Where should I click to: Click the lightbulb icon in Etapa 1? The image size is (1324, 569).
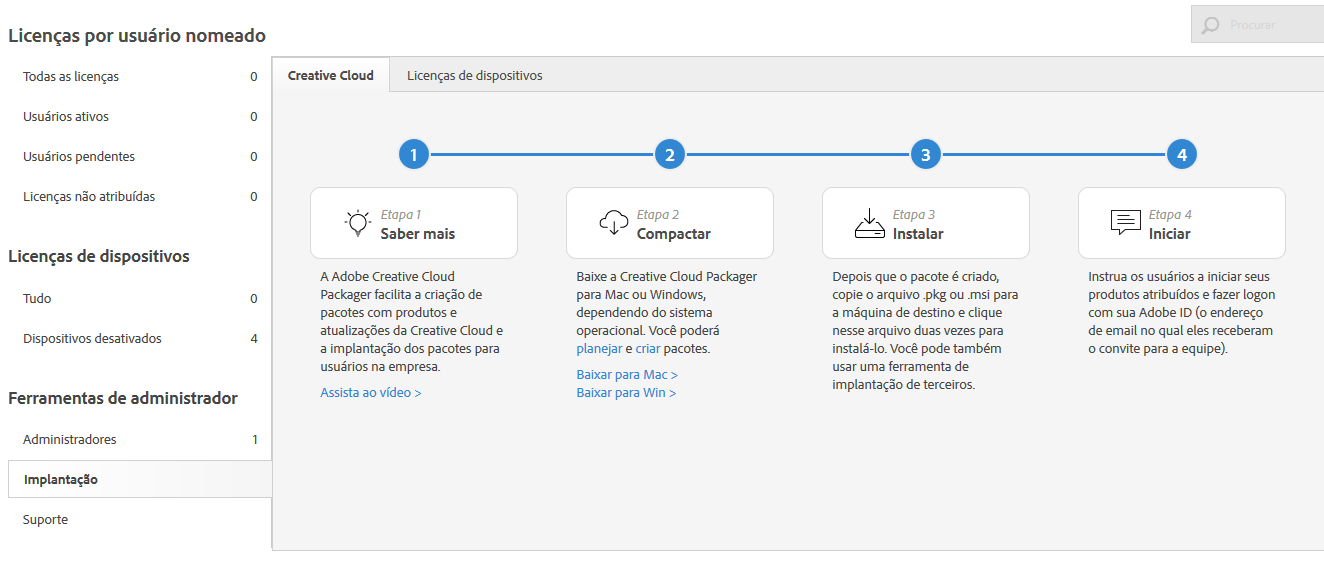358,223
